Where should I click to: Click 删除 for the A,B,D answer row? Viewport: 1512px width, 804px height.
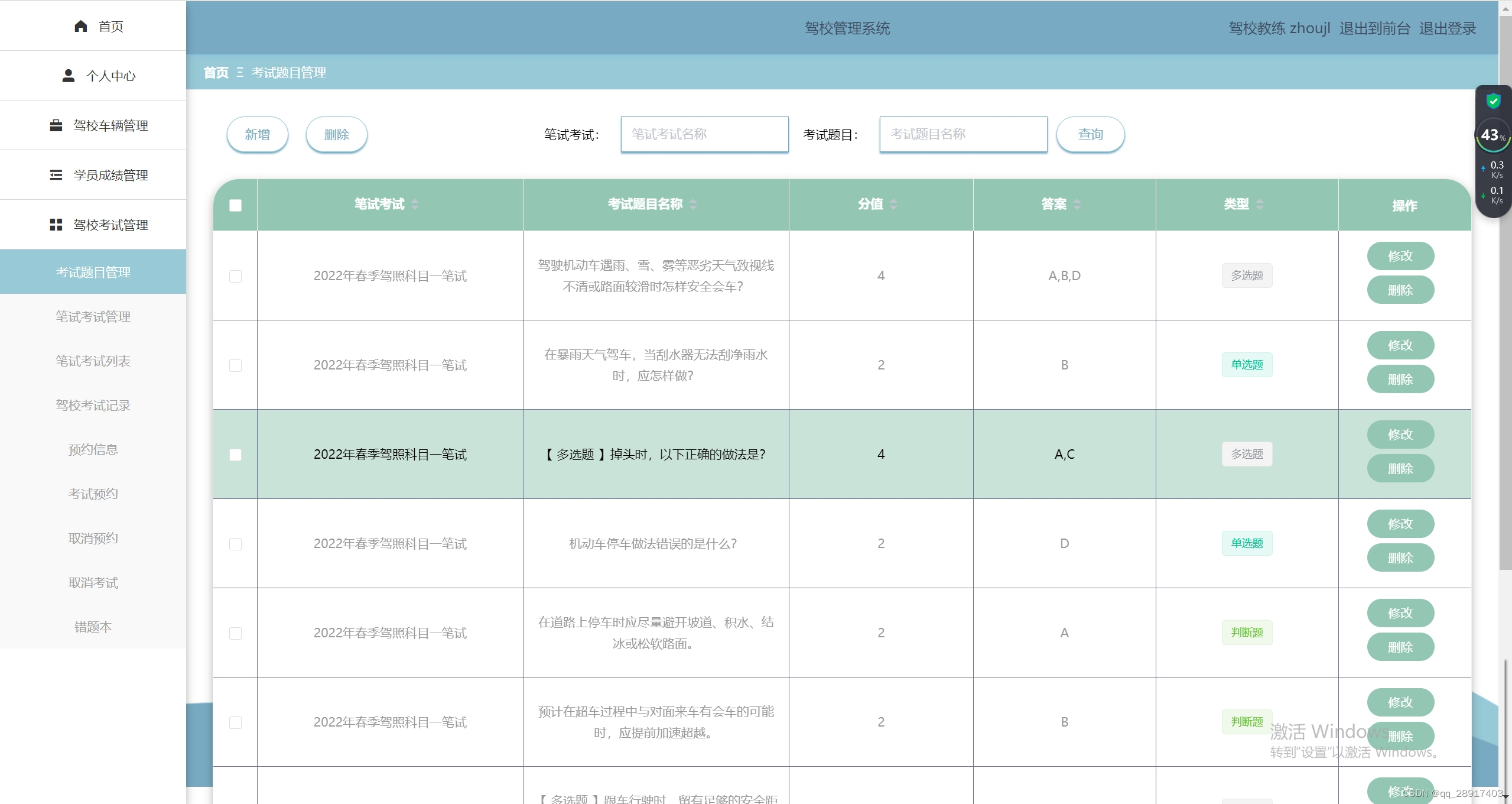tap(1400, 290)
